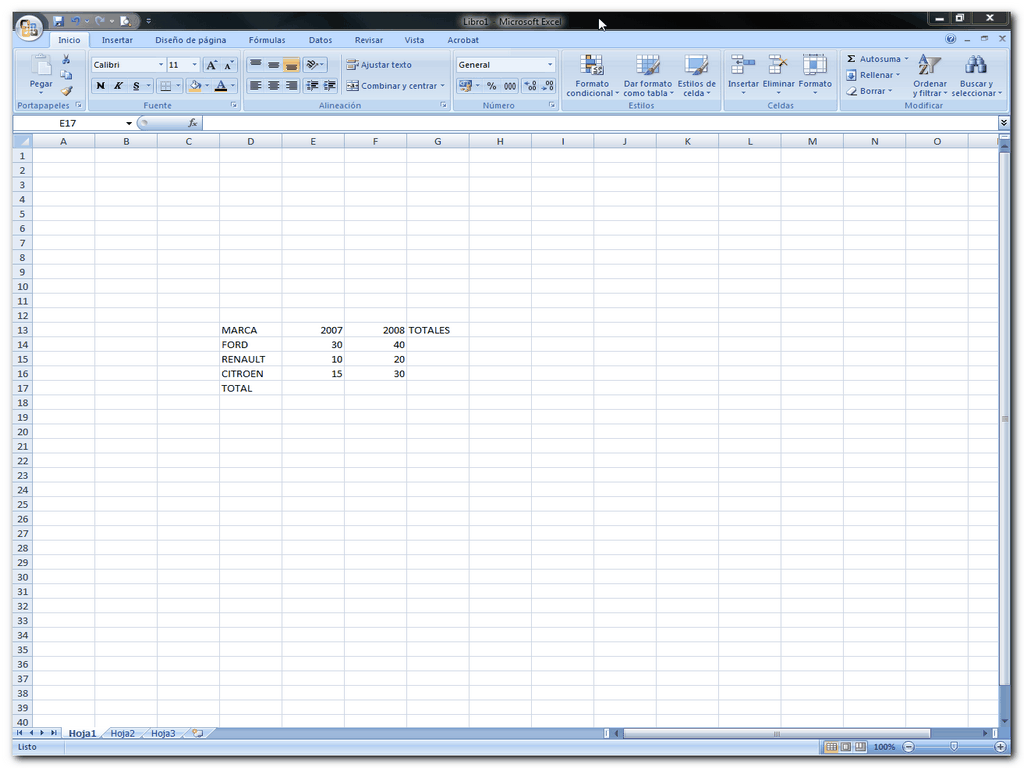The image size is (1024, 768).
Task: Click the Save icon in quick access toolbar
Action: coord(59,21)
